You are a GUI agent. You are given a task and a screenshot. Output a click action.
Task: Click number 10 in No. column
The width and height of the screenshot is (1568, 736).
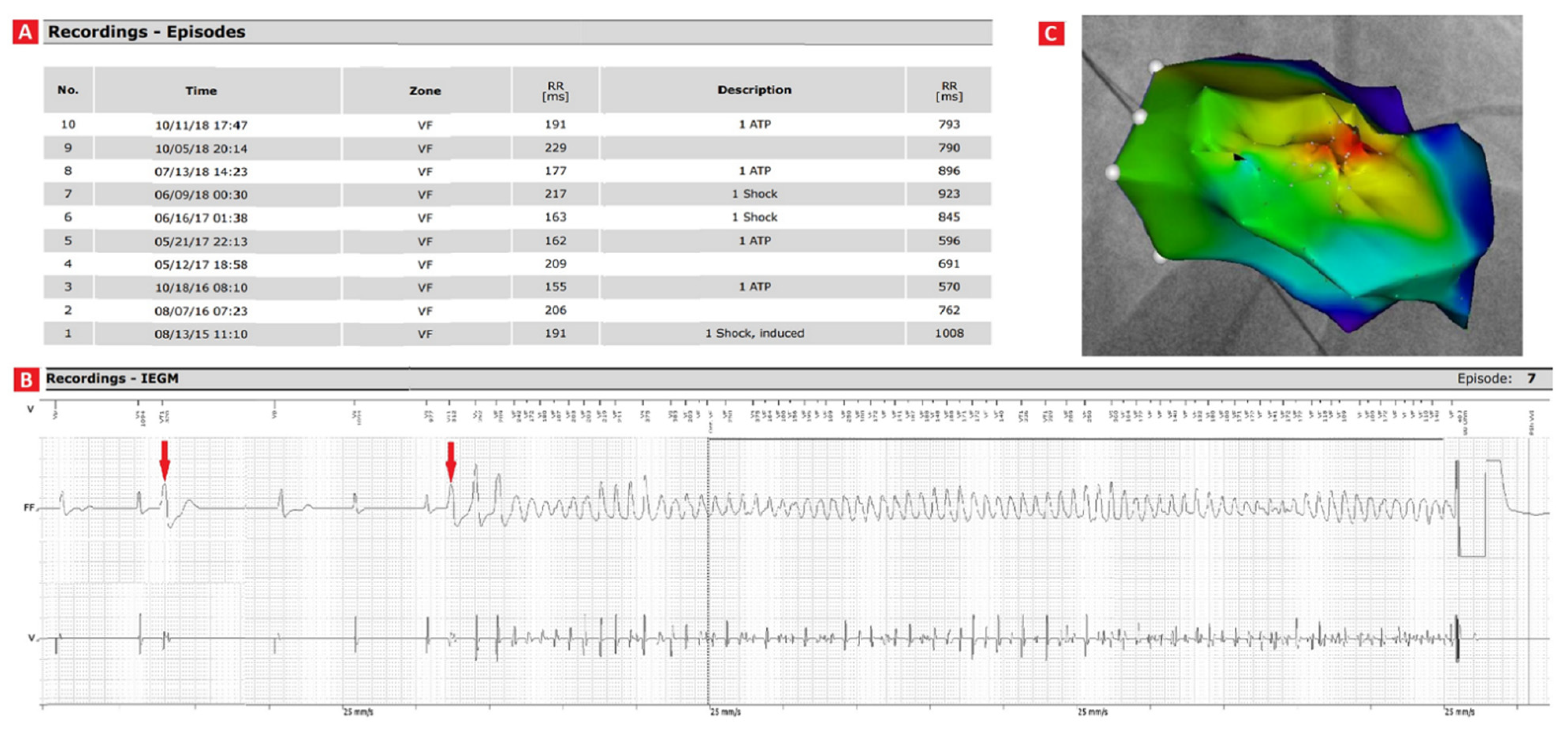(67, 124)
